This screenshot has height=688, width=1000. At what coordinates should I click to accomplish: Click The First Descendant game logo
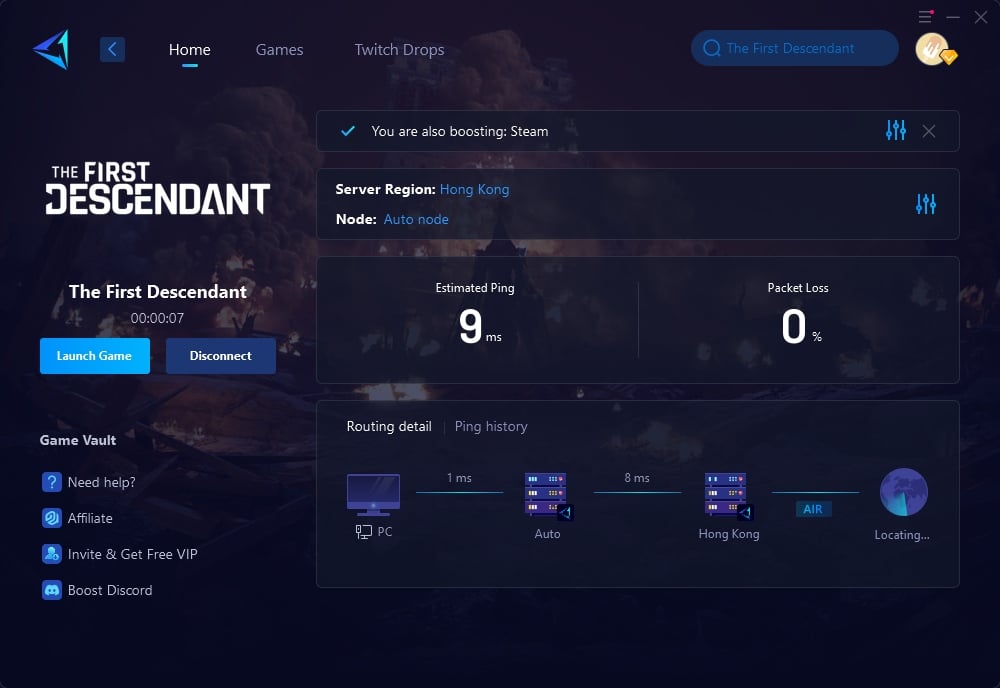pos(158,187)
